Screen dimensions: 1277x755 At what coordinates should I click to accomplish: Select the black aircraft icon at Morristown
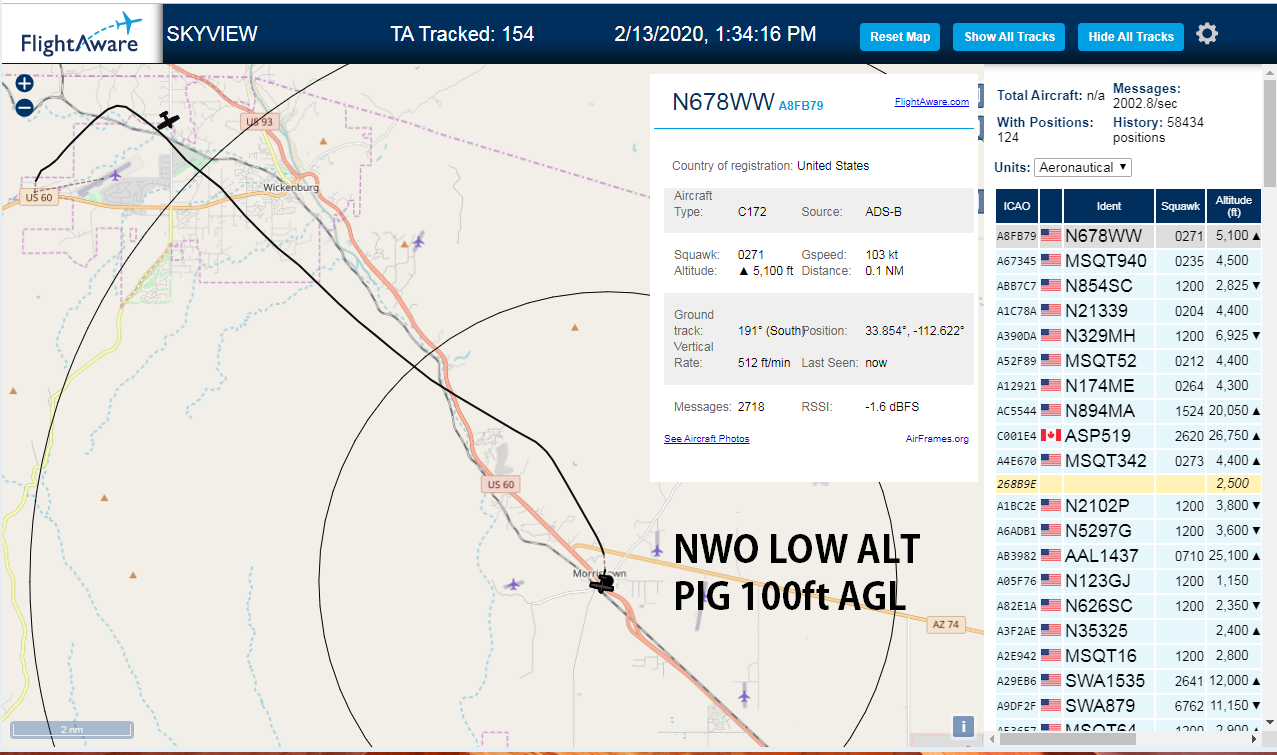602,583
